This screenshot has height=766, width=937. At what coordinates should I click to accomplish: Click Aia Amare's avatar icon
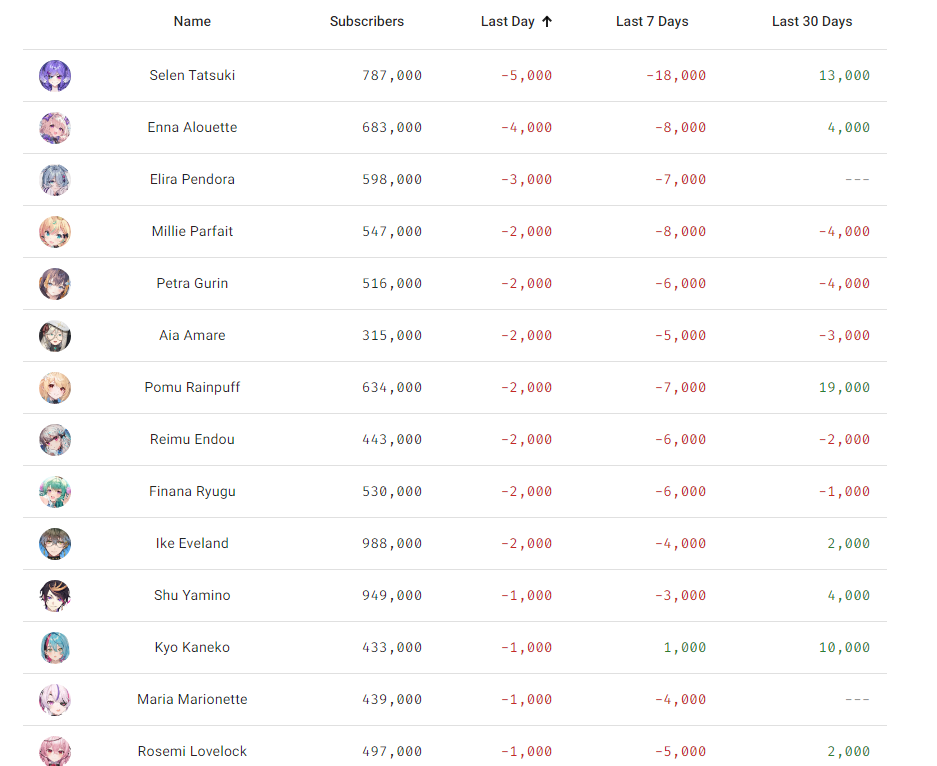[x=55, y=336]
